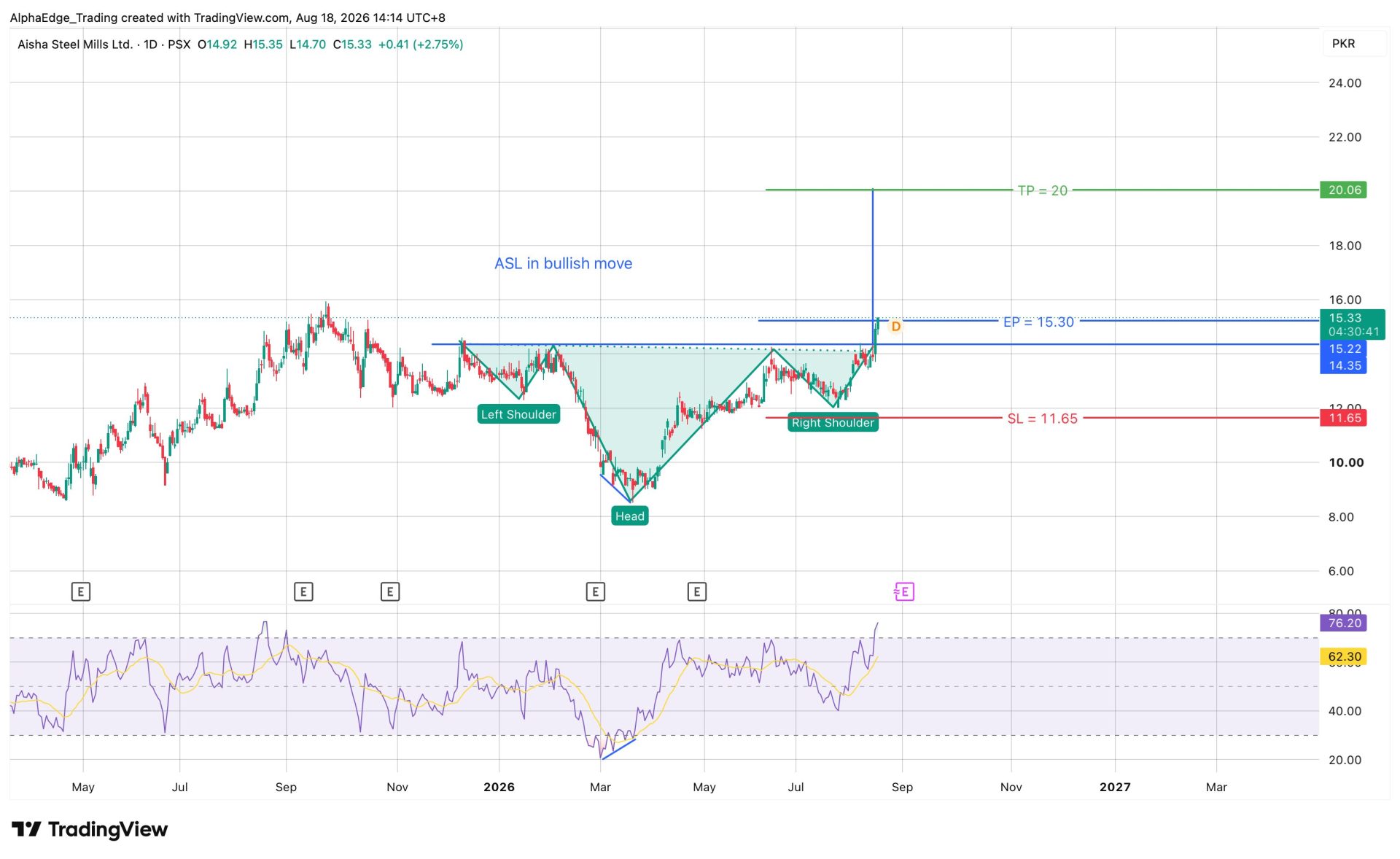Click the 'EP = 15.30' line label
This screenshot has width=1400, height=859.
pos(1038,322)
